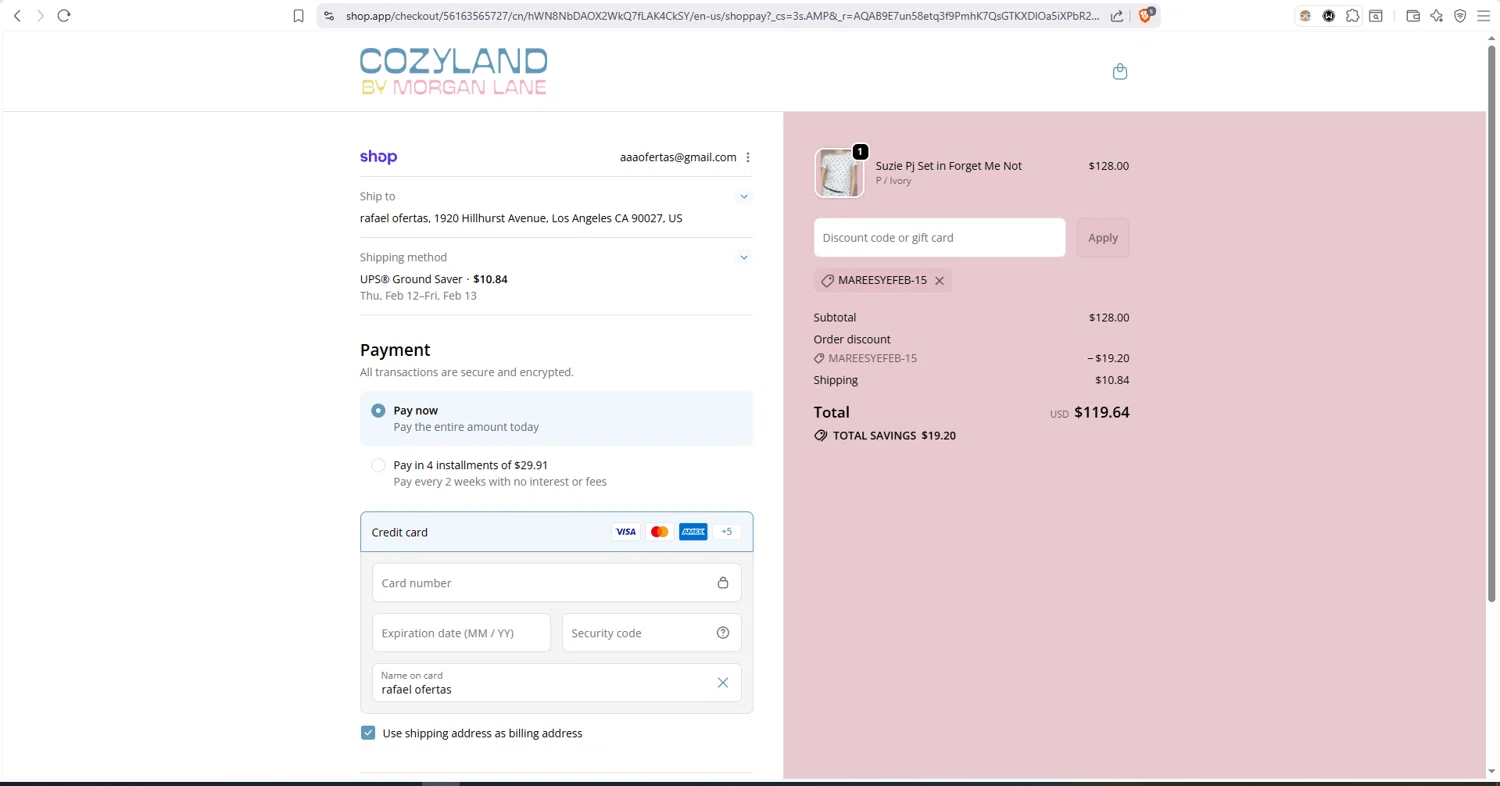Open the browser hamburger menu
Viewport: 1500px width, 786px height.
click(1484, 16)
